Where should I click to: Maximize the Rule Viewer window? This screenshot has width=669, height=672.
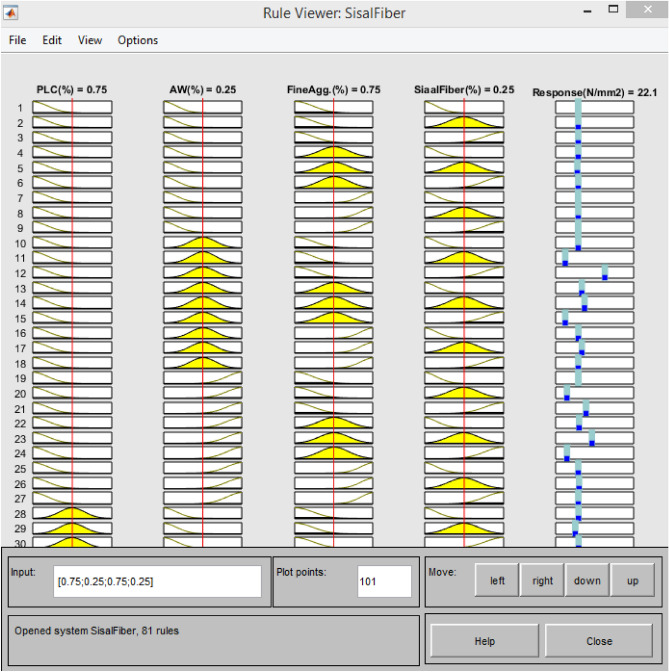[613, 9]
